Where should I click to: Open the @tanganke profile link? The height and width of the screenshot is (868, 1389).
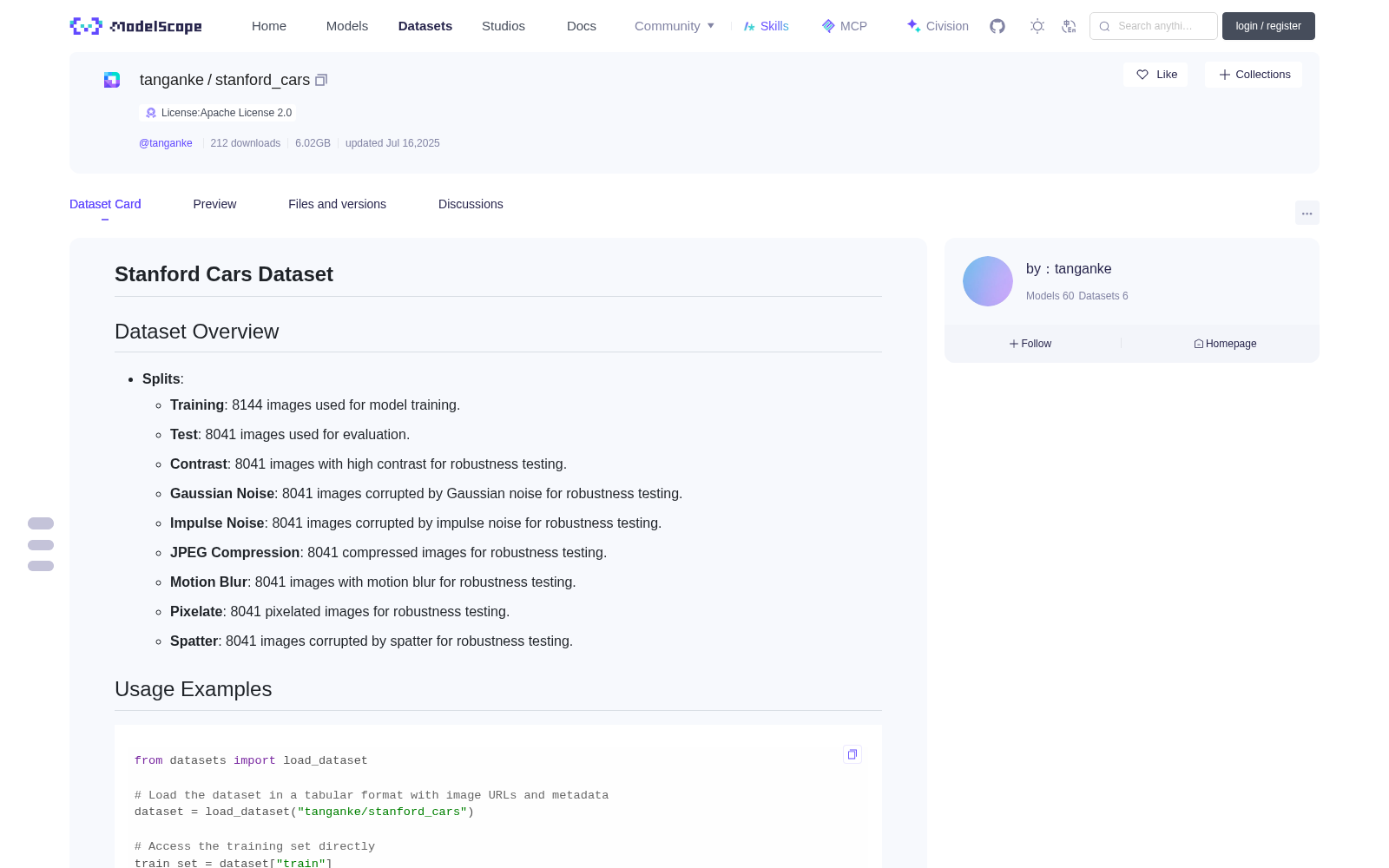point(166,143)
